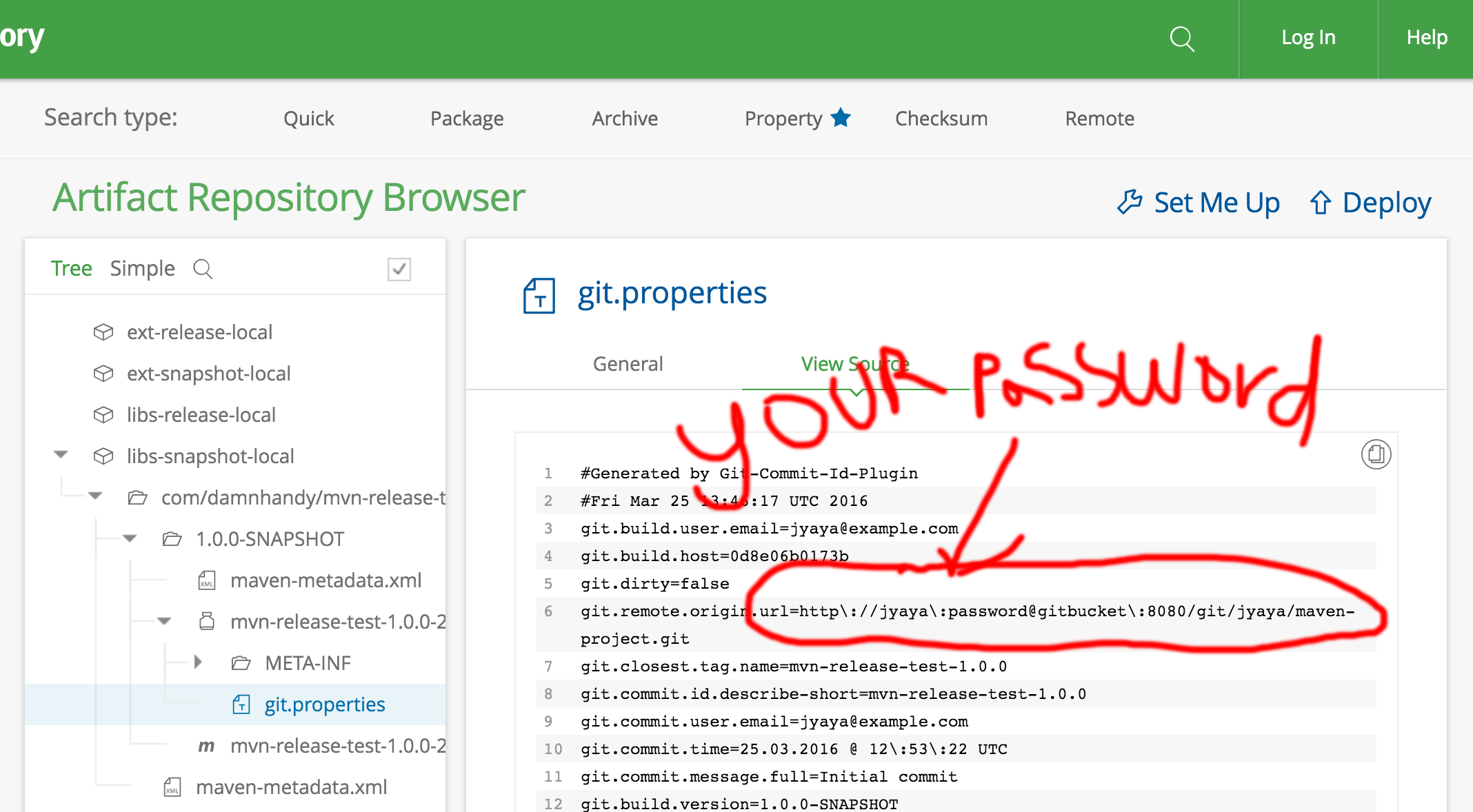Viewport: 1473px width, 812px height.
Task: Click the 1.0.0-SNAPSHOT folder icon
Action: pyautogui.click(x=172, y=539)
